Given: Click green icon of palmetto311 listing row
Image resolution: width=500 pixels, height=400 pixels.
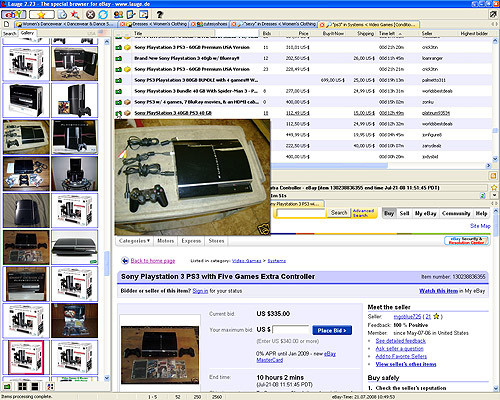Looking at the screenshot, I should point(118,80).
